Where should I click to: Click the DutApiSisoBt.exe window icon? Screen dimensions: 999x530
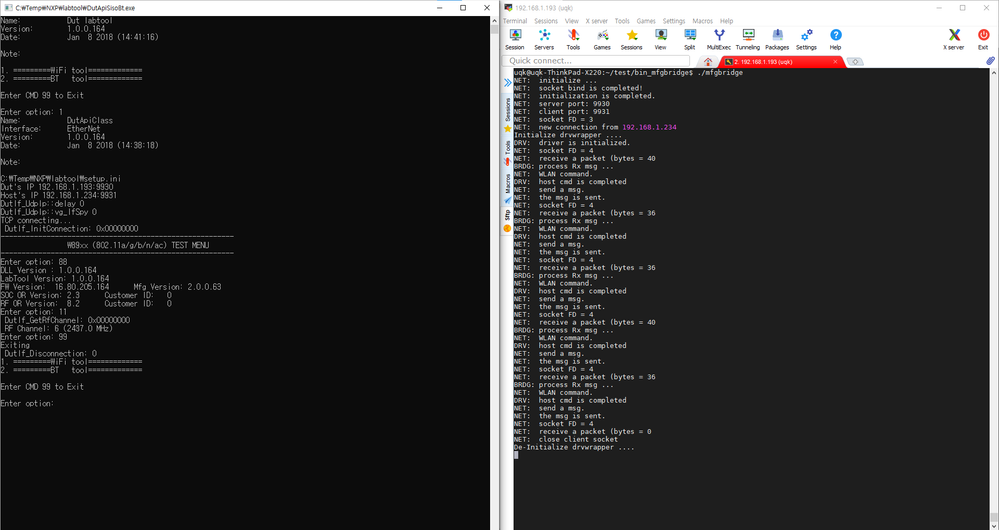[x=6, y=8]
